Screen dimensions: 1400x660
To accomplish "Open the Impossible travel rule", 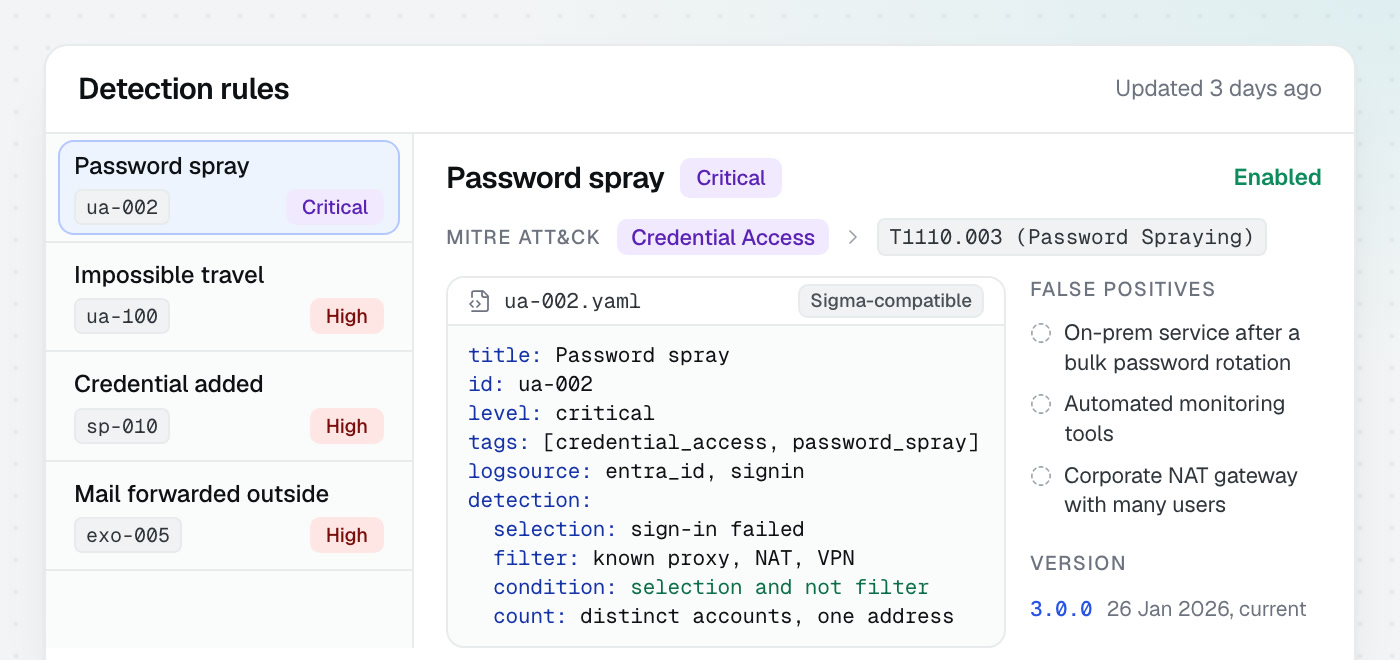I will (x=229, y=297).
